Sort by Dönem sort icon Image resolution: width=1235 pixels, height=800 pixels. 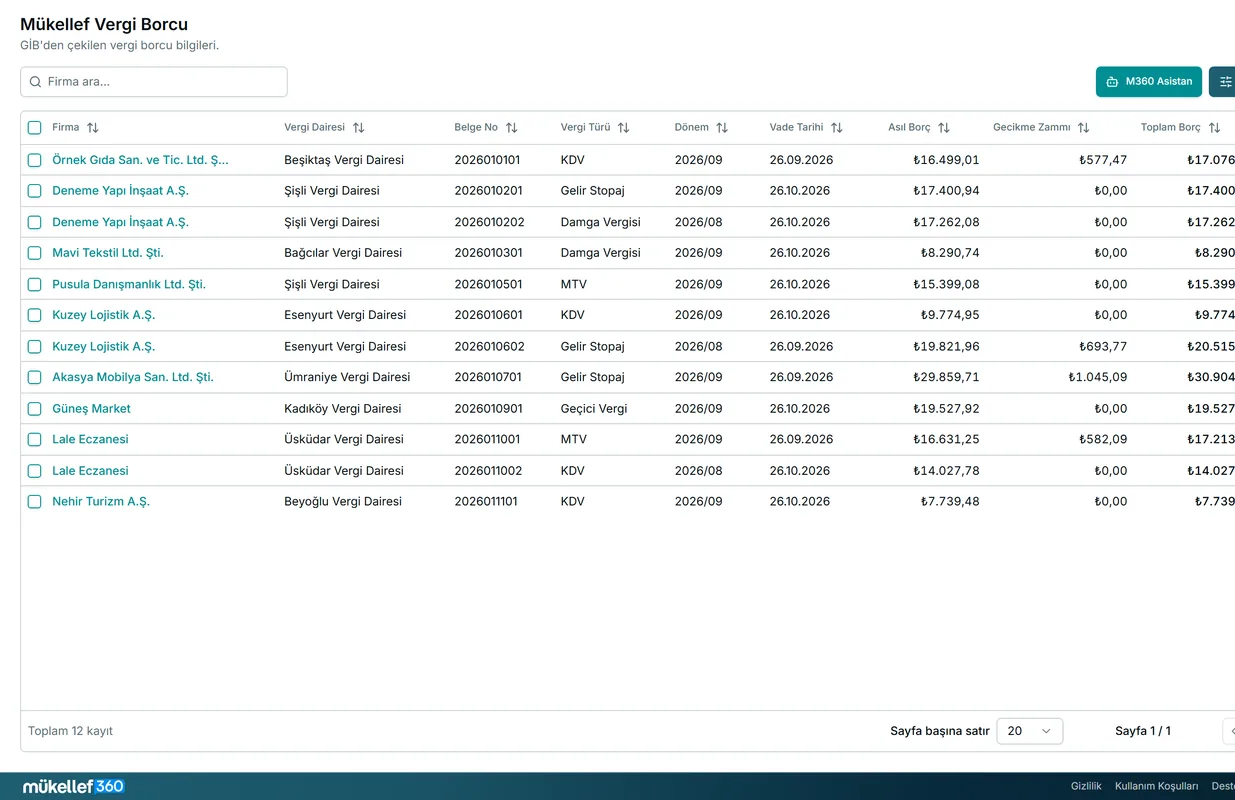point(722,128)
